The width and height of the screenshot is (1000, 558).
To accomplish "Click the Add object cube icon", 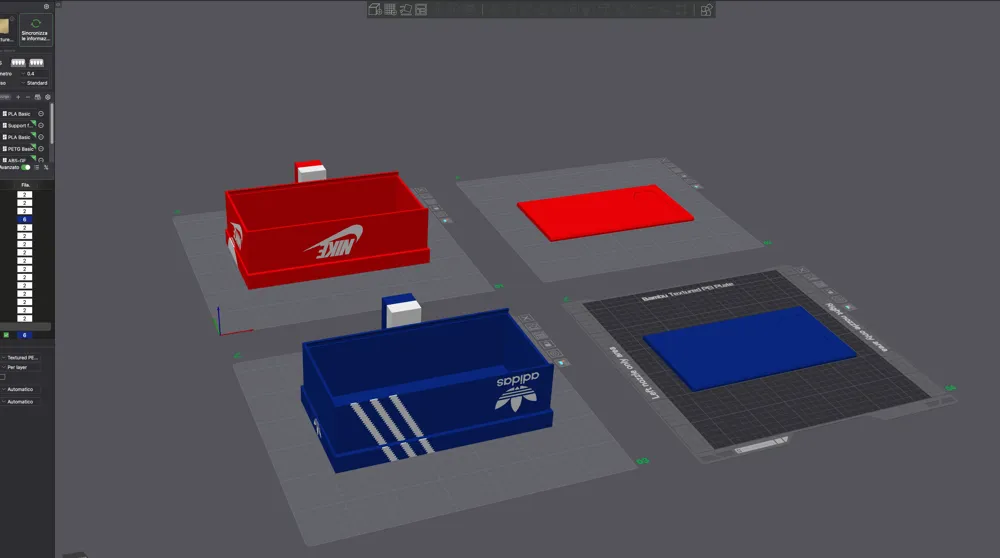I will (x=374, y=9).
